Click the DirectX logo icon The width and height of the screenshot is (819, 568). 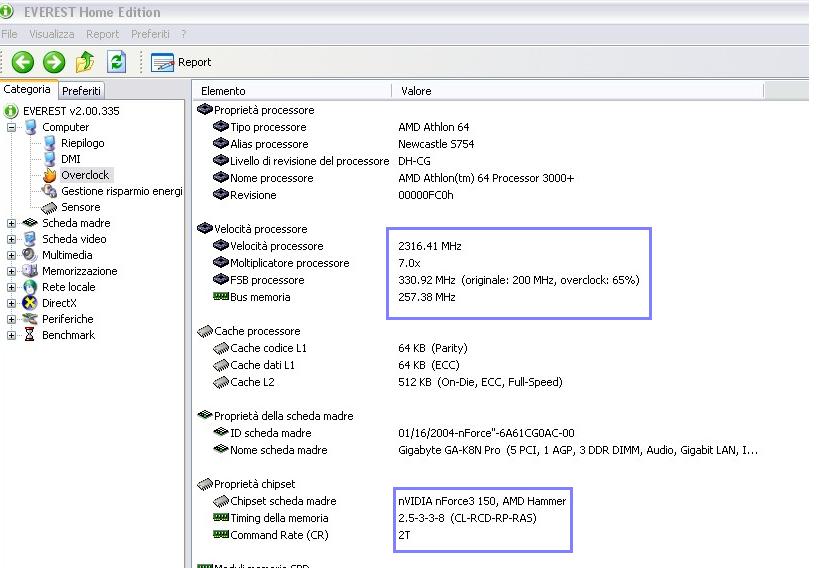30,303
